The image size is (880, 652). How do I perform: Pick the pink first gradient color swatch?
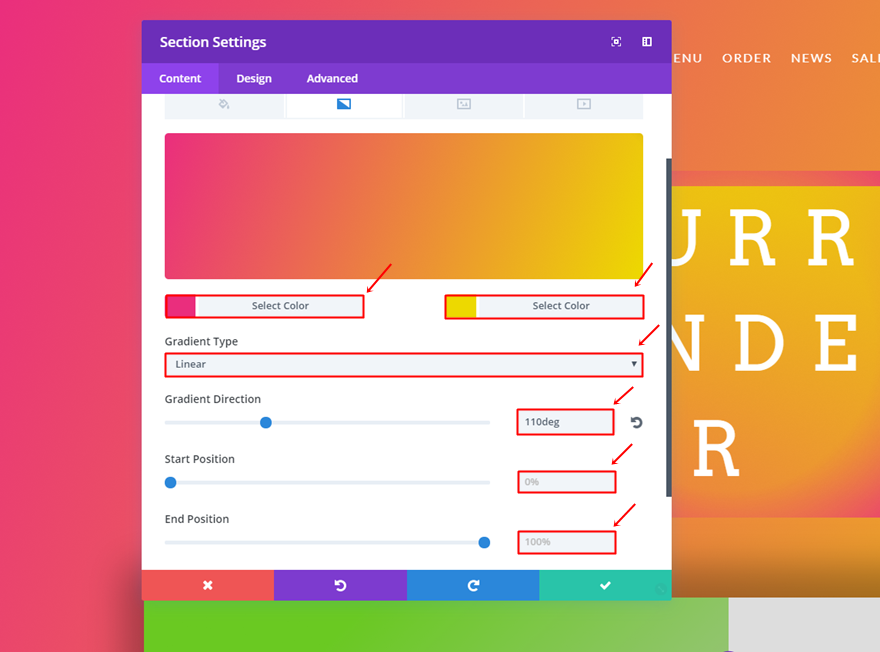pyautogui.click(x=181, y=306)
